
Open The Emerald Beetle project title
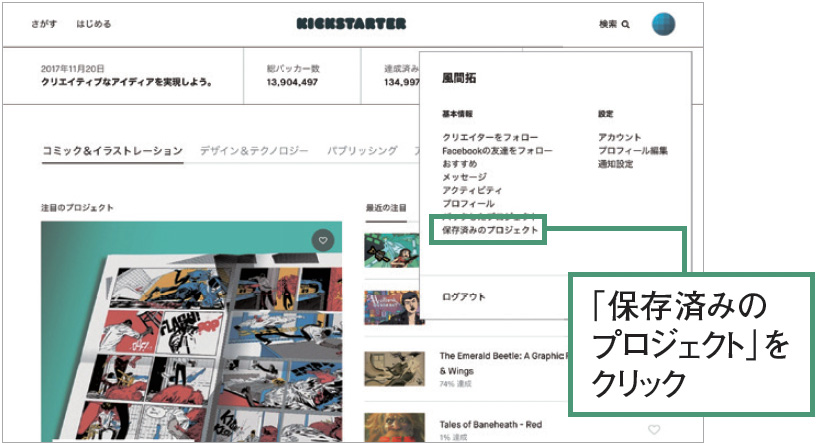click(504, 363)
